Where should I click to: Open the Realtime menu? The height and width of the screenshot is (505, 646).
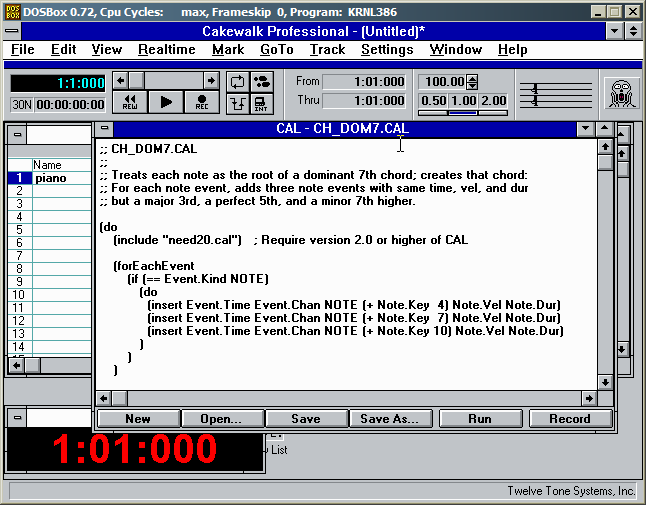[166, 49]
